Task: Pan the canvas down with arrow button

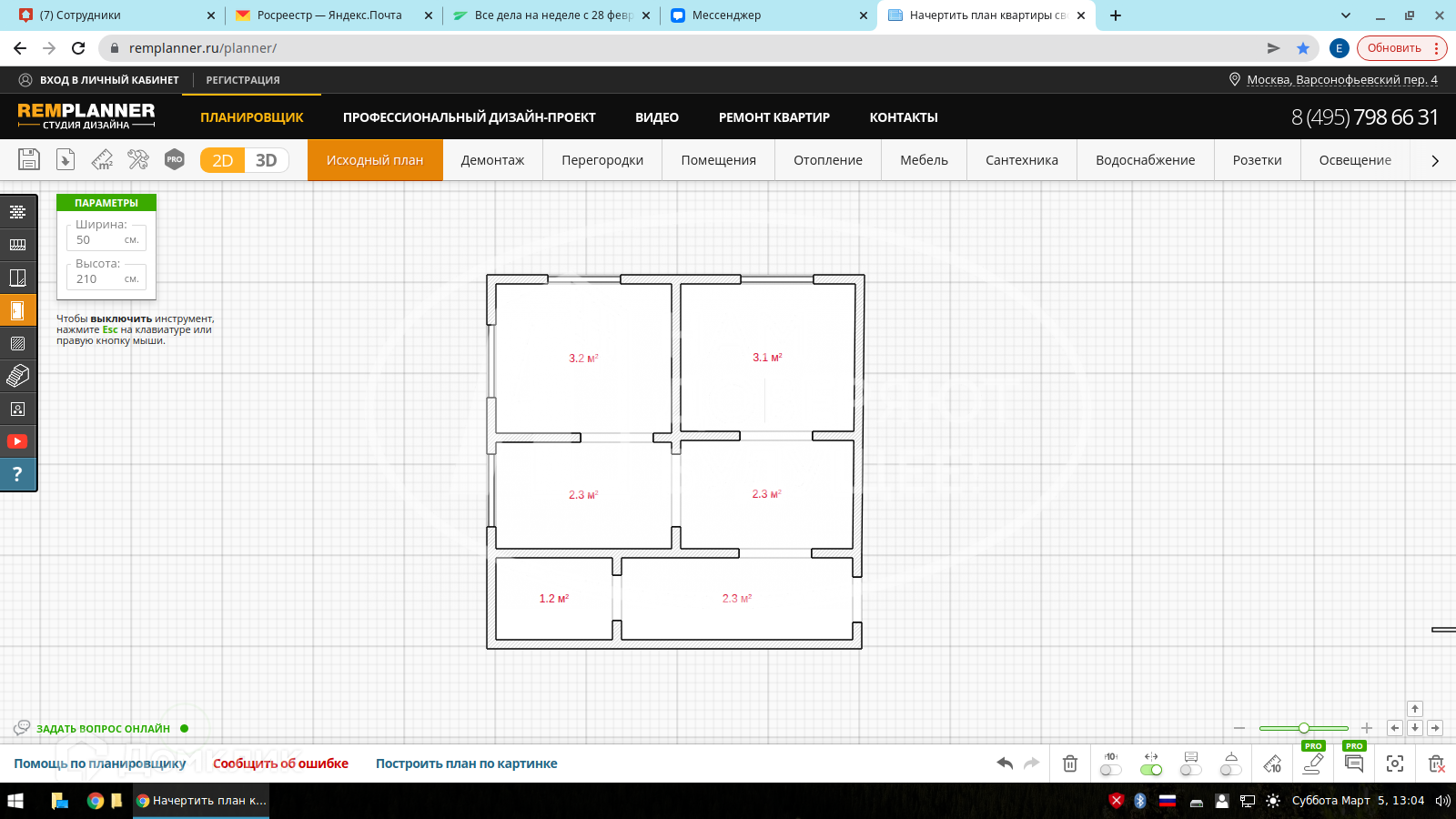Action: (x=1415, y=728)
